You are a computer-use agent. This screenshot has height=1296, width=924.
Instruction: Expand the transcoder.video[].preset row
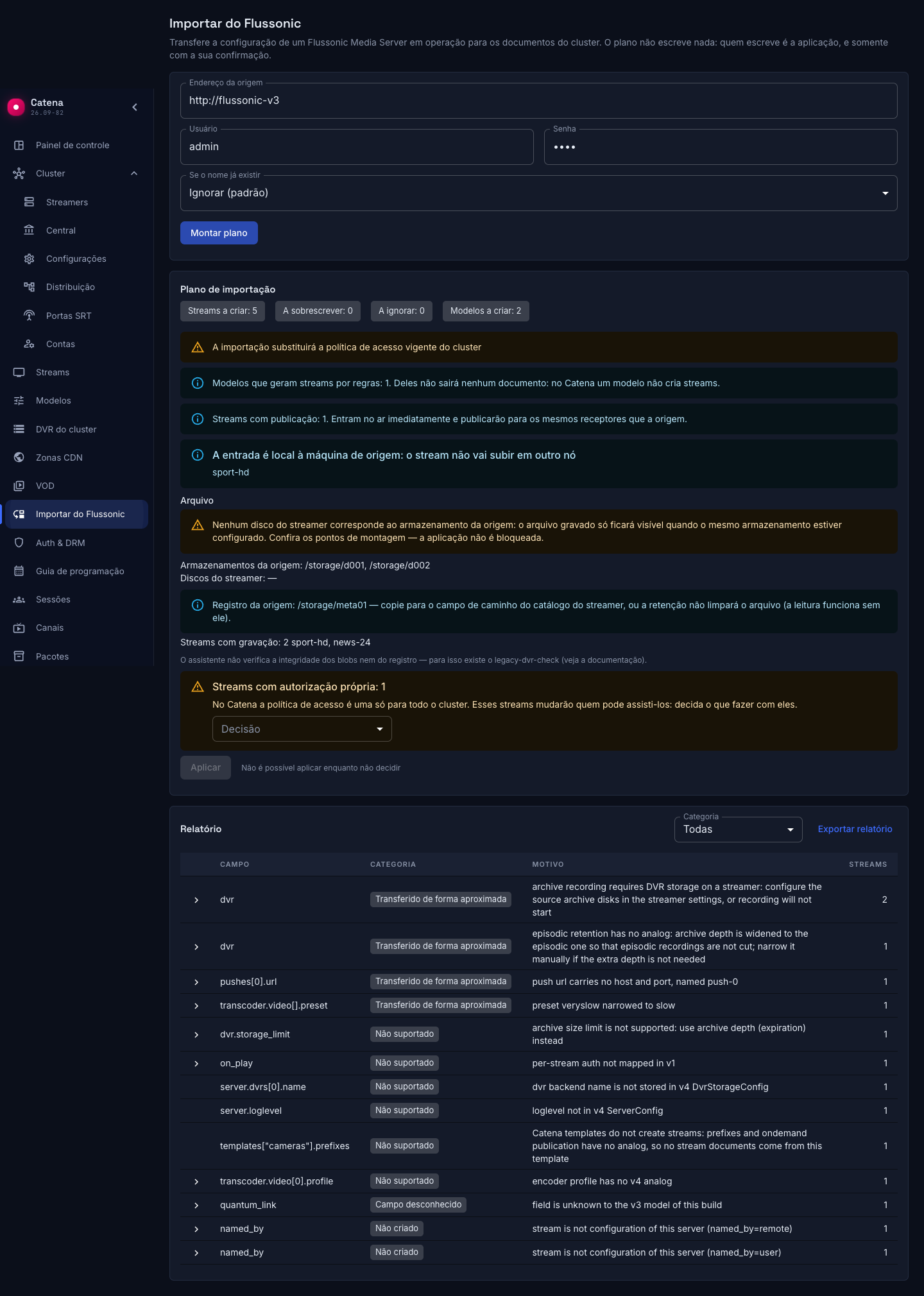click(196, 1006)
